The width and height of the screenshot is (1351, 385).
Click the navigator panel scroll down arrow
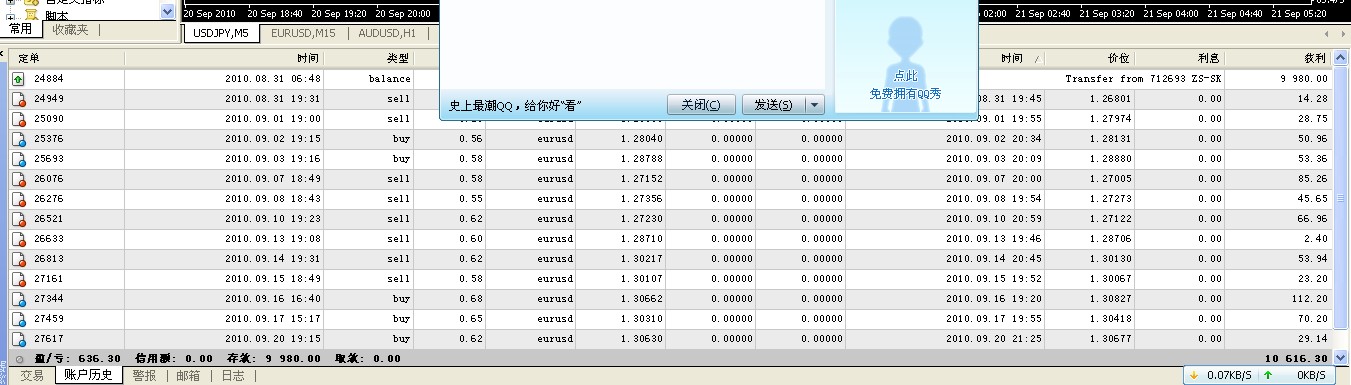[x=168, y=12]
